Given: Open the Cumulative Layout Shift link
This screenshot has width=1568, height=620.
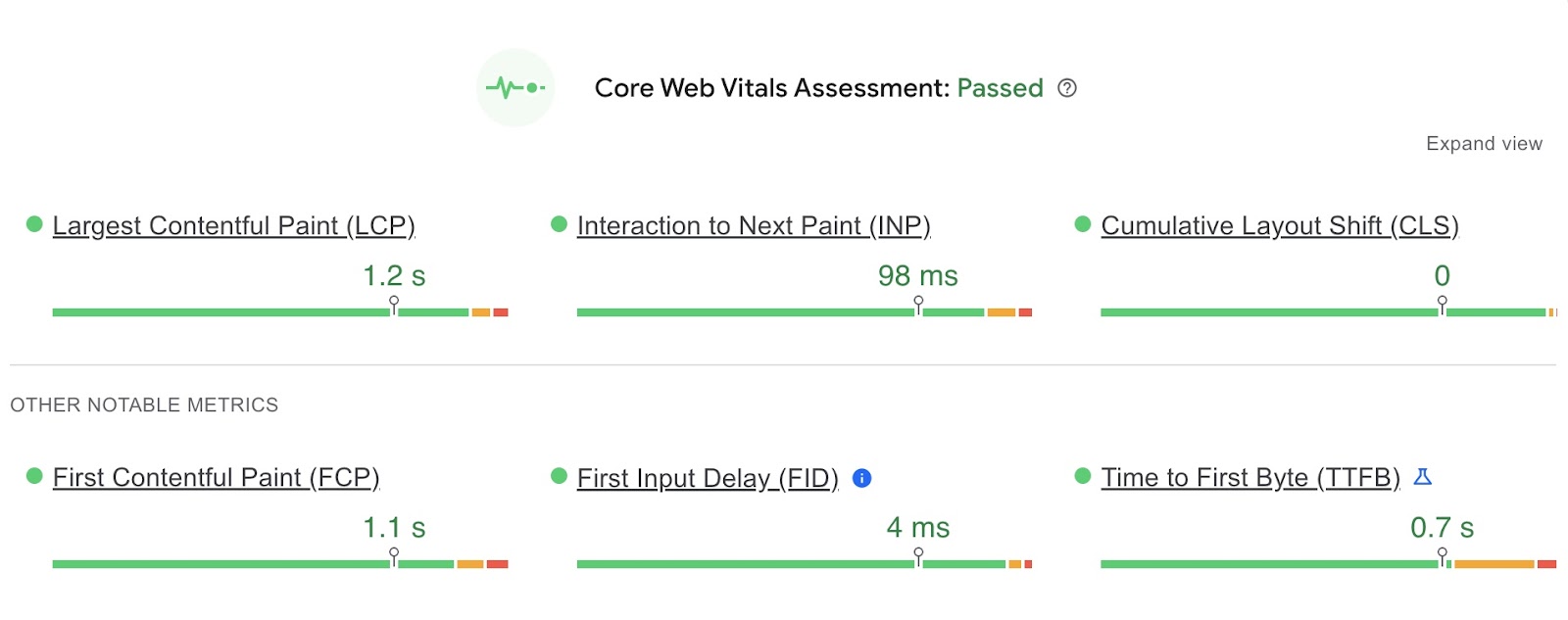Looking at the screenshot, I should [x=1279, y=225].
